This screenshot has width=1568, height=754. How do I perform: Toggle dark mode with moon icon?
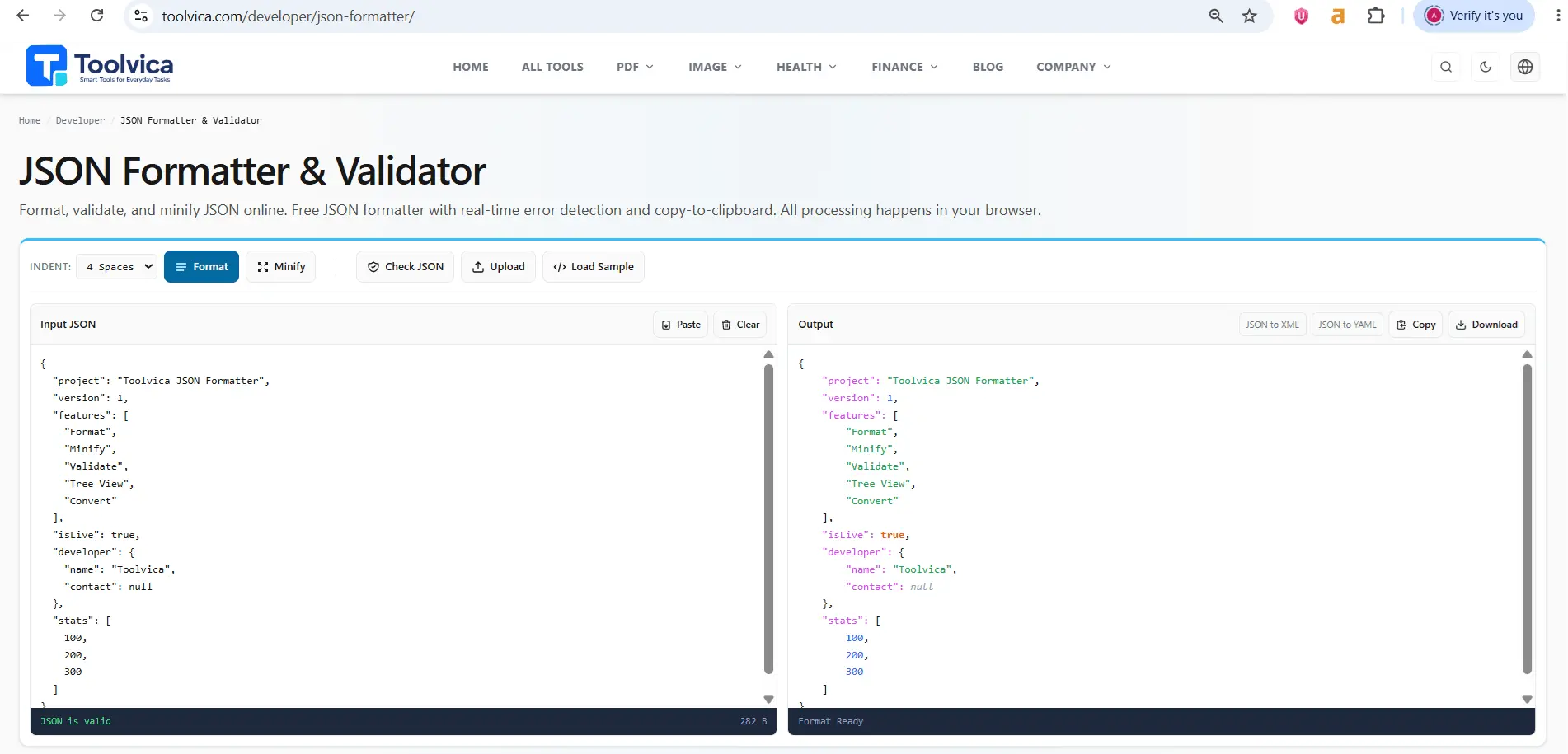(x=1486, y=67)
